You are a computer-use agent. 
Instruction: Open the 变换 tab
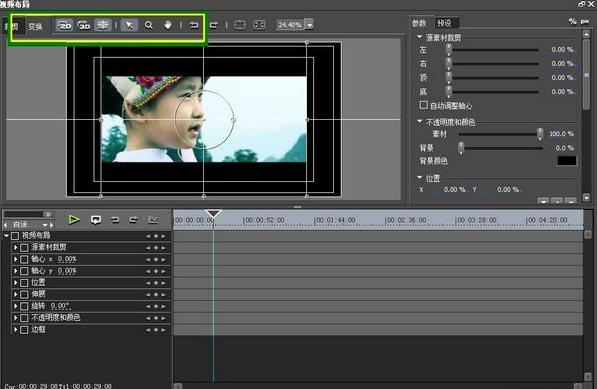[x=35, y=27]
